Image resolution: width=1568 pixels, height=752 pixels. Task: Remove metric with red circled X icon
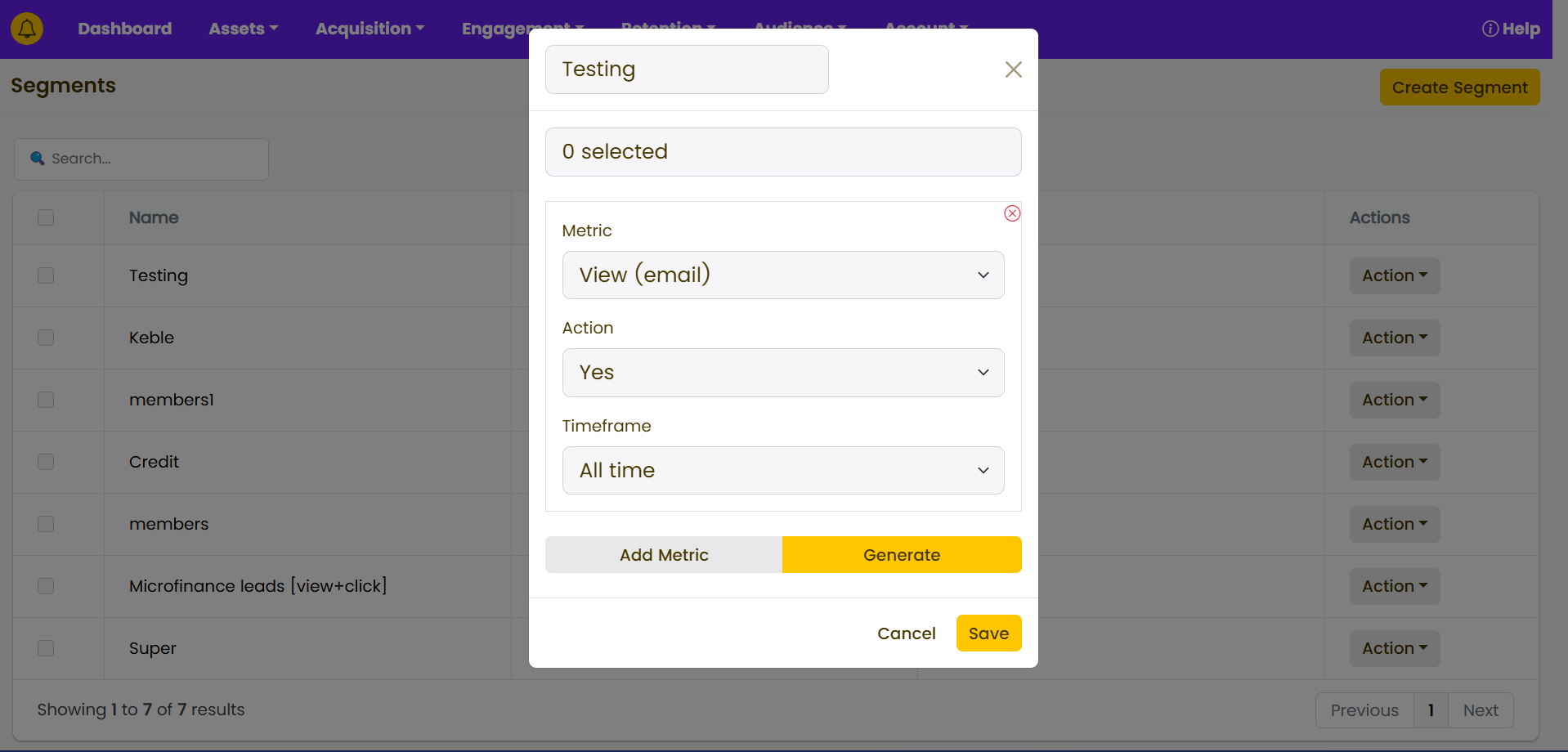[1012, 213]
